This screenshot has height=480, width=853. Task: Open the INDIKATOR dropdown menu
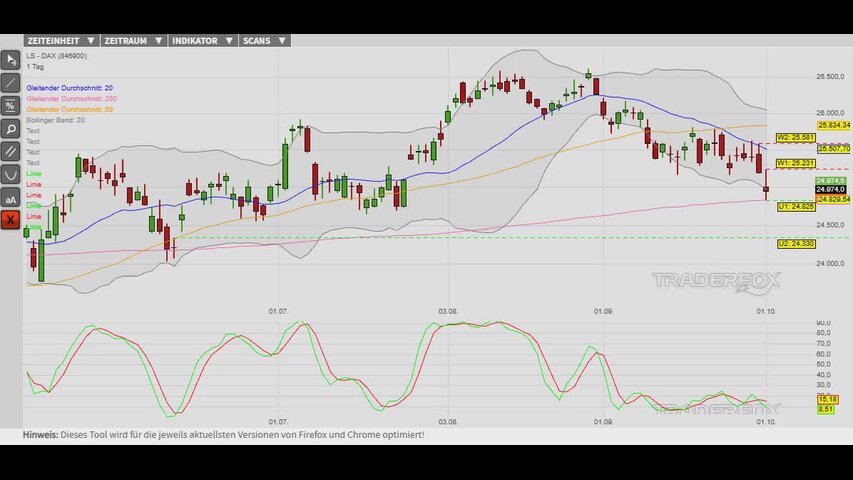click(203, 41)
